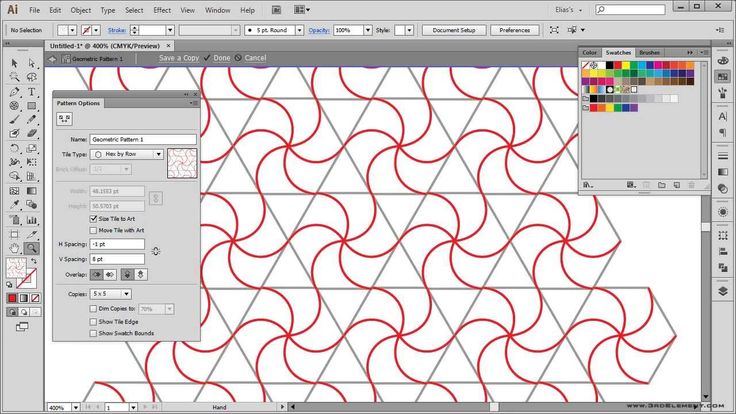Open the Opacity 100% dropdown

coord(368,30)
